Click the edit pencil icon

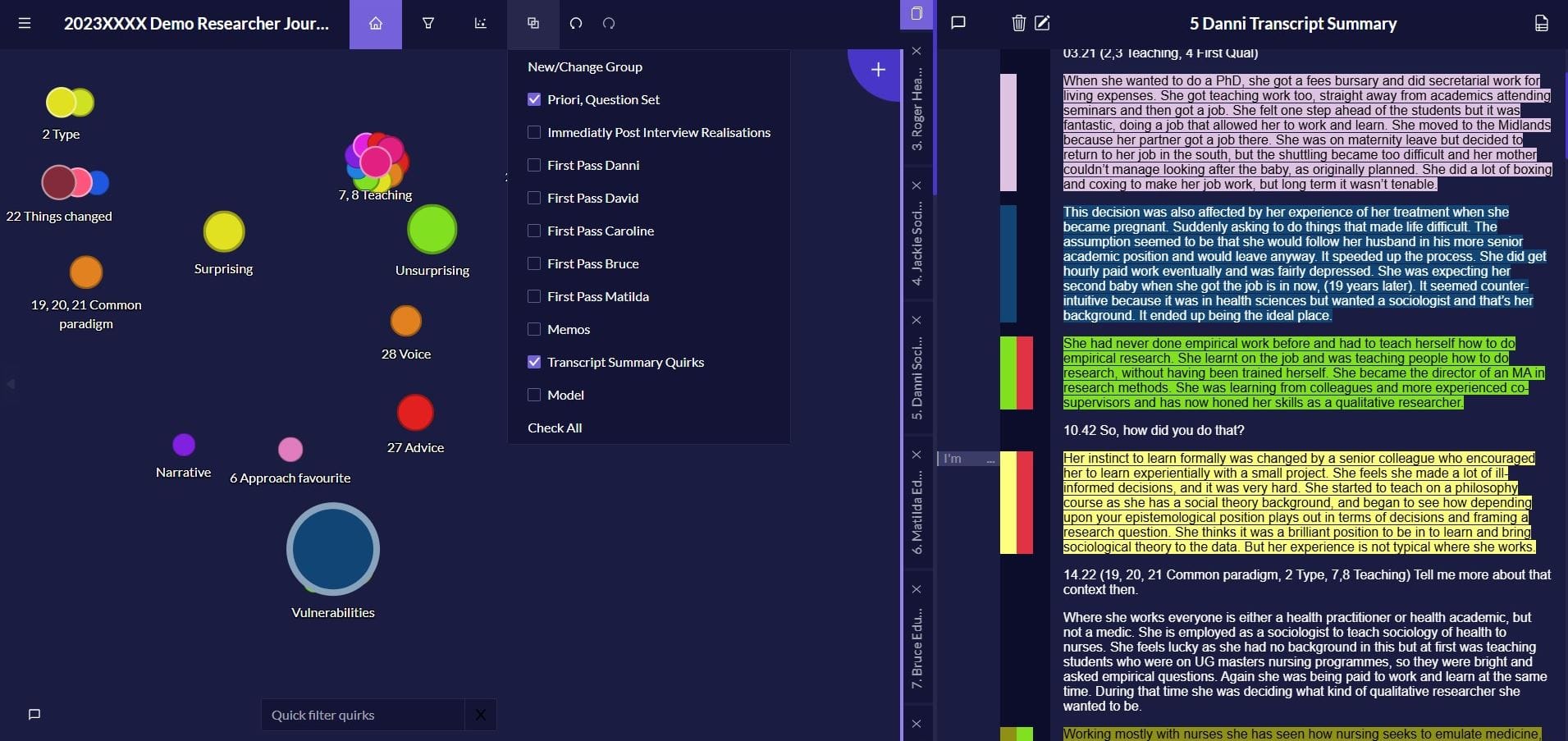1042,24
